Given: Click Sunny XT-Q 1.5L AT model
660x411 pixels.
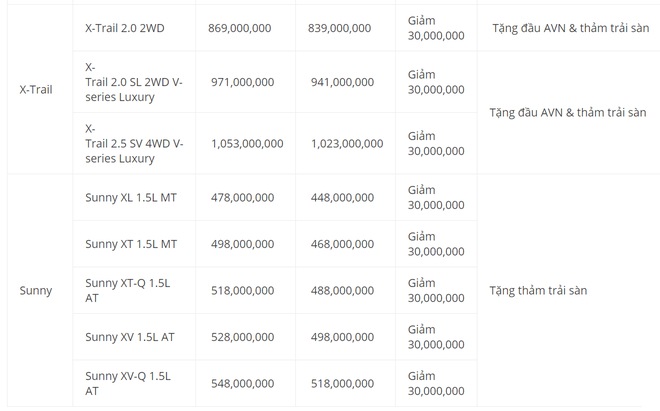Looking at the screenshot, I should click(128, 291).
